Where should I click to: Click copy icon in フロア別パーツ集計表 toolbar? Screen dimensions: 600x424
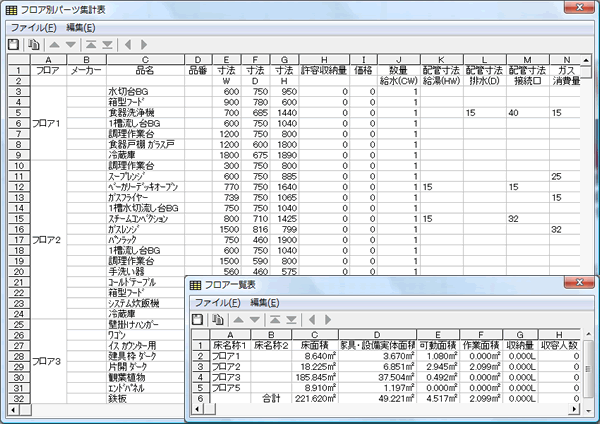click(34, 45)
